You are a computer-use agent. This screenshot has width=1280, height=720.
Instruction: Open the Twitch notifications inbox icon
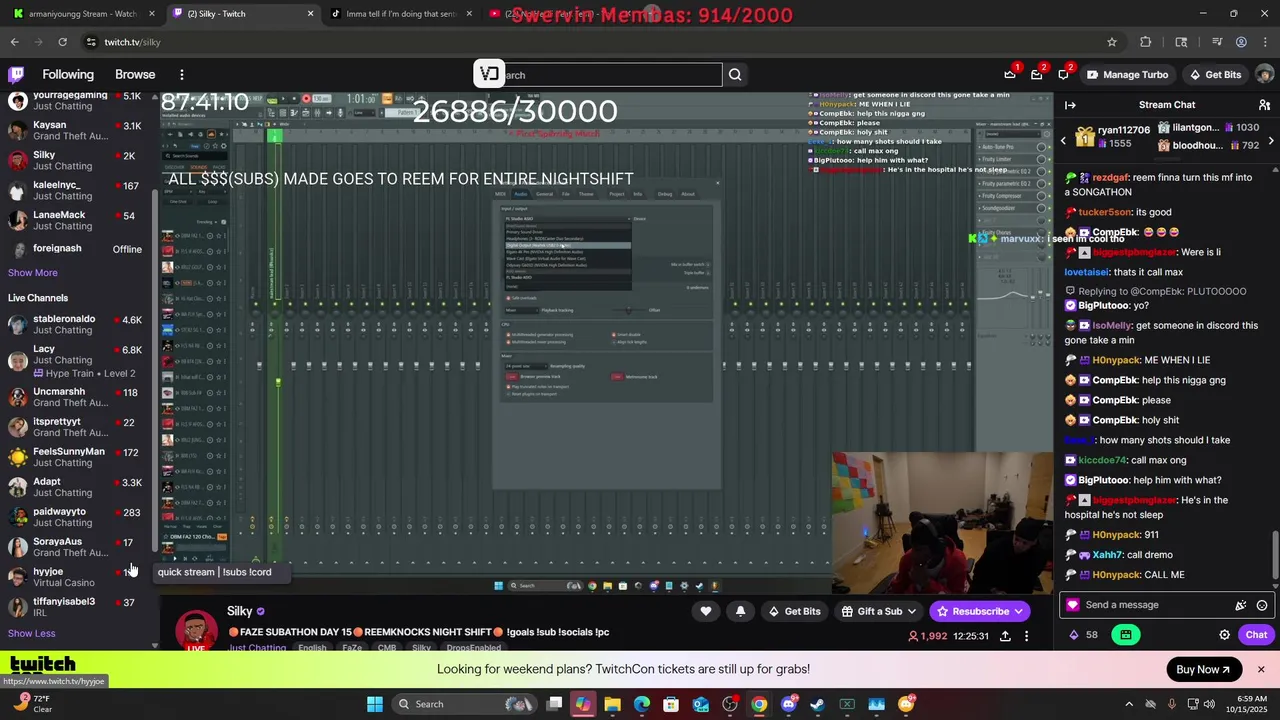coord(1037,74)
